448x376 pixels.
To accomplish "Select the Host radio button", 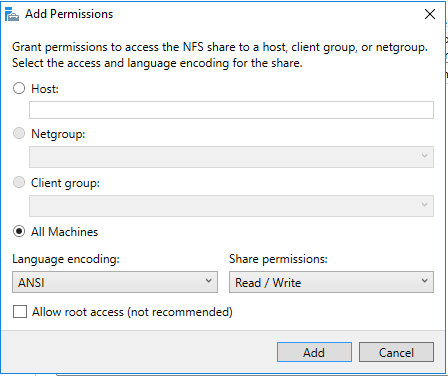I will click(x=19, y=89).
